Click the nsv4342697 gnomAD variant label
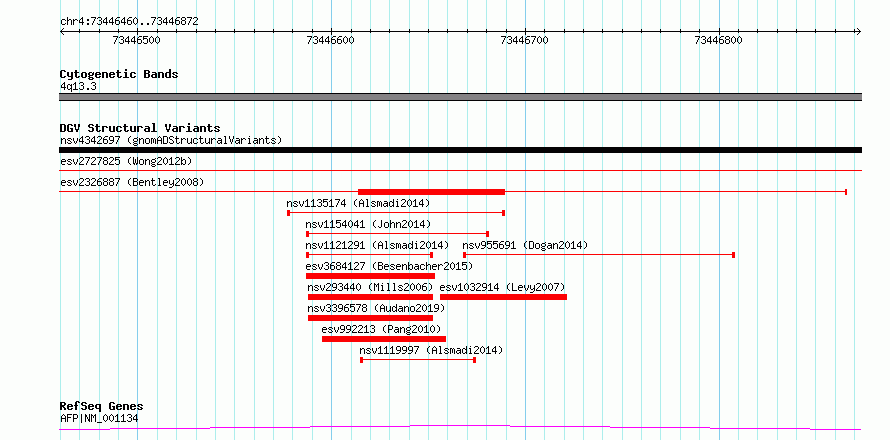Screen dimensions: 890x440 coord(171,140)
